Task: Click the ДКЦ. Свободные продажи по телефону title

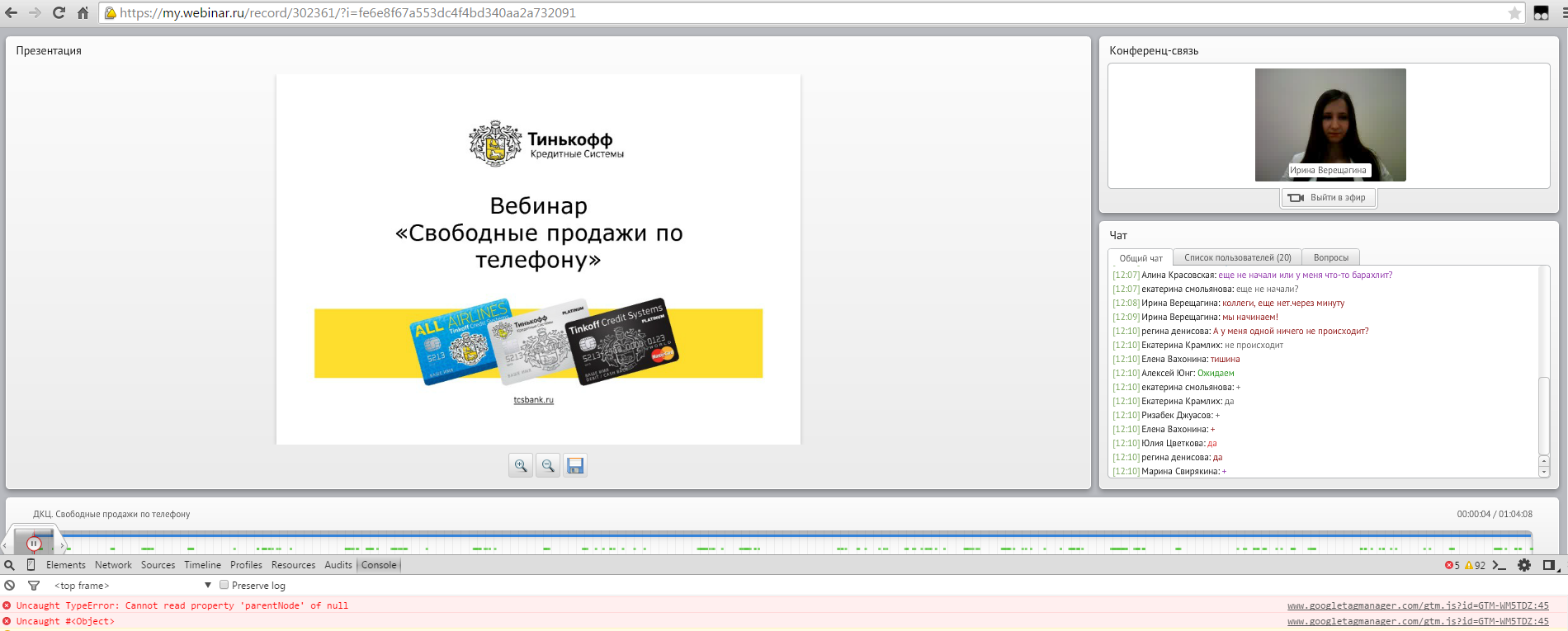Action: [x=111, y=514]
